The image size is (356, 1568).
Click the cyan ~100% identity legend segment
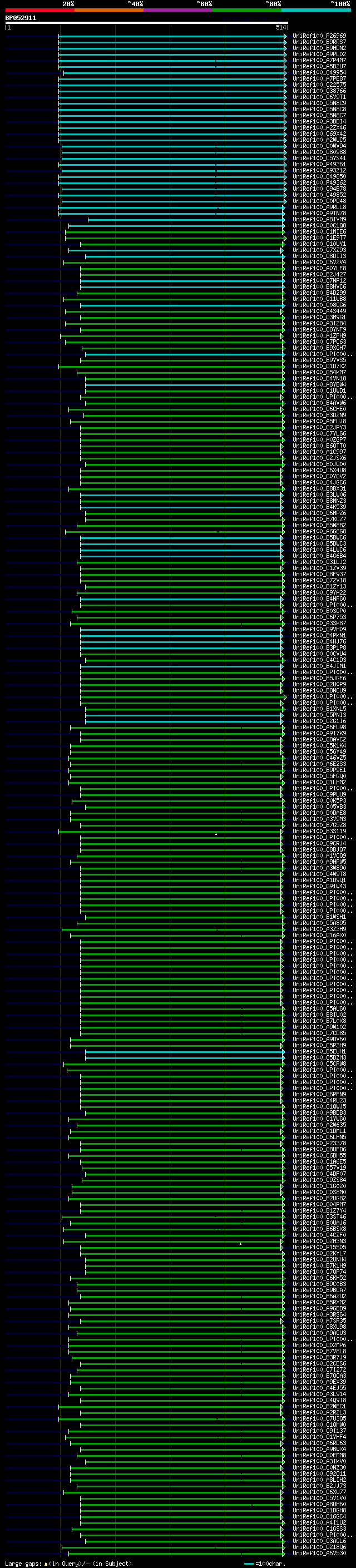(316, 10)
